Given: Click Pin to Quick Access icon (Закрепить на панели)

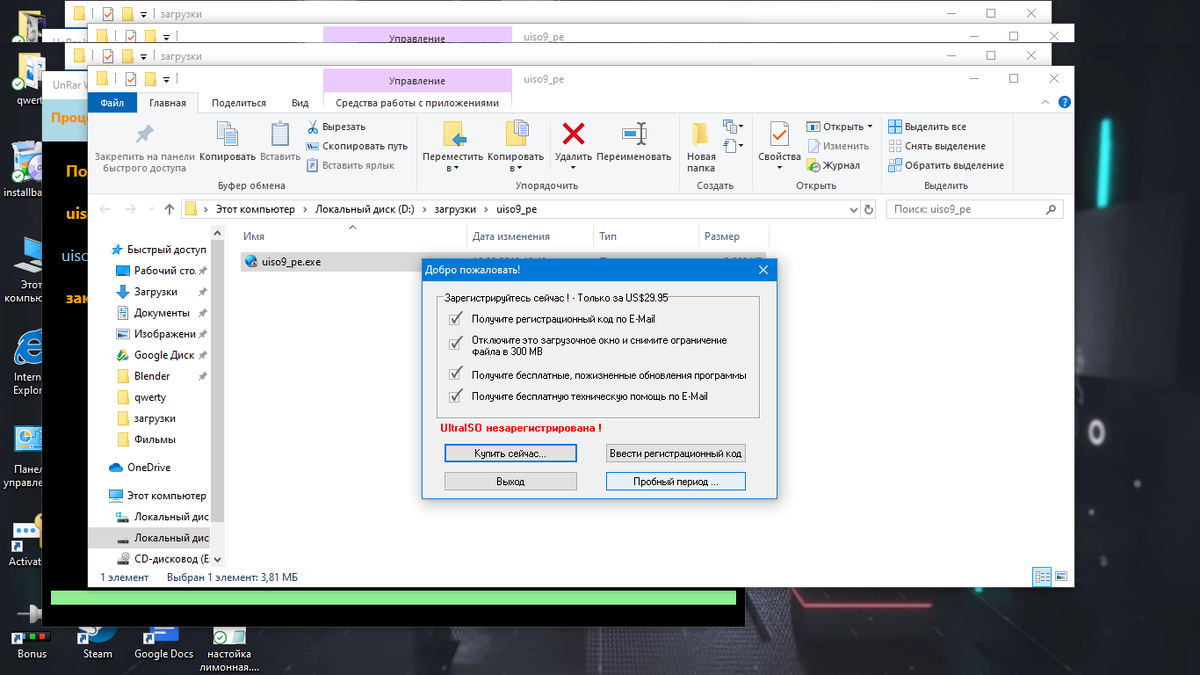Looking at the screenshot, I should [x=144, y=134].
